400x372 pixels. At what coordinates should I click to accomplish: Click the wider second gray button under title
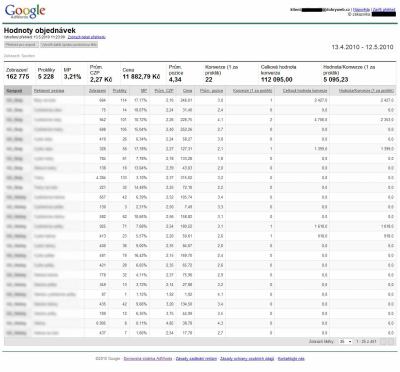click(x=69, y=44)
